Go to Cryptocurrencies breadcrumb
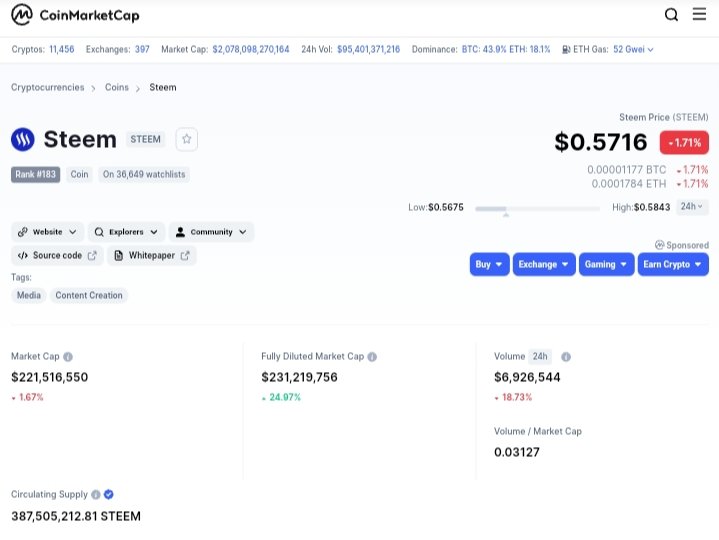 48,87
